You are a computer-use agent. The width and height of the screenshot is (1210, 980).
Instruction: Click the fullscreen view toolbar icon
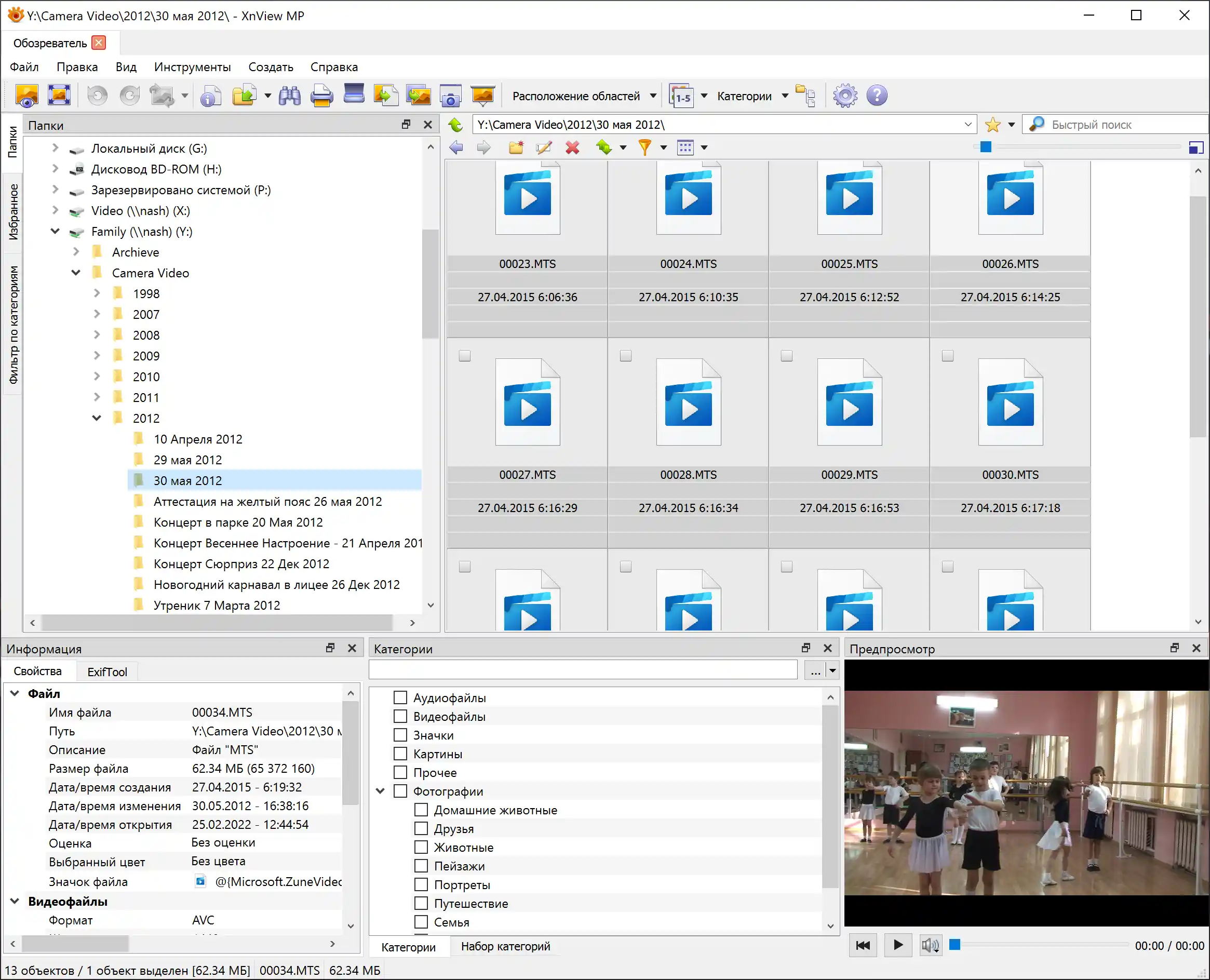coord(59,96)
